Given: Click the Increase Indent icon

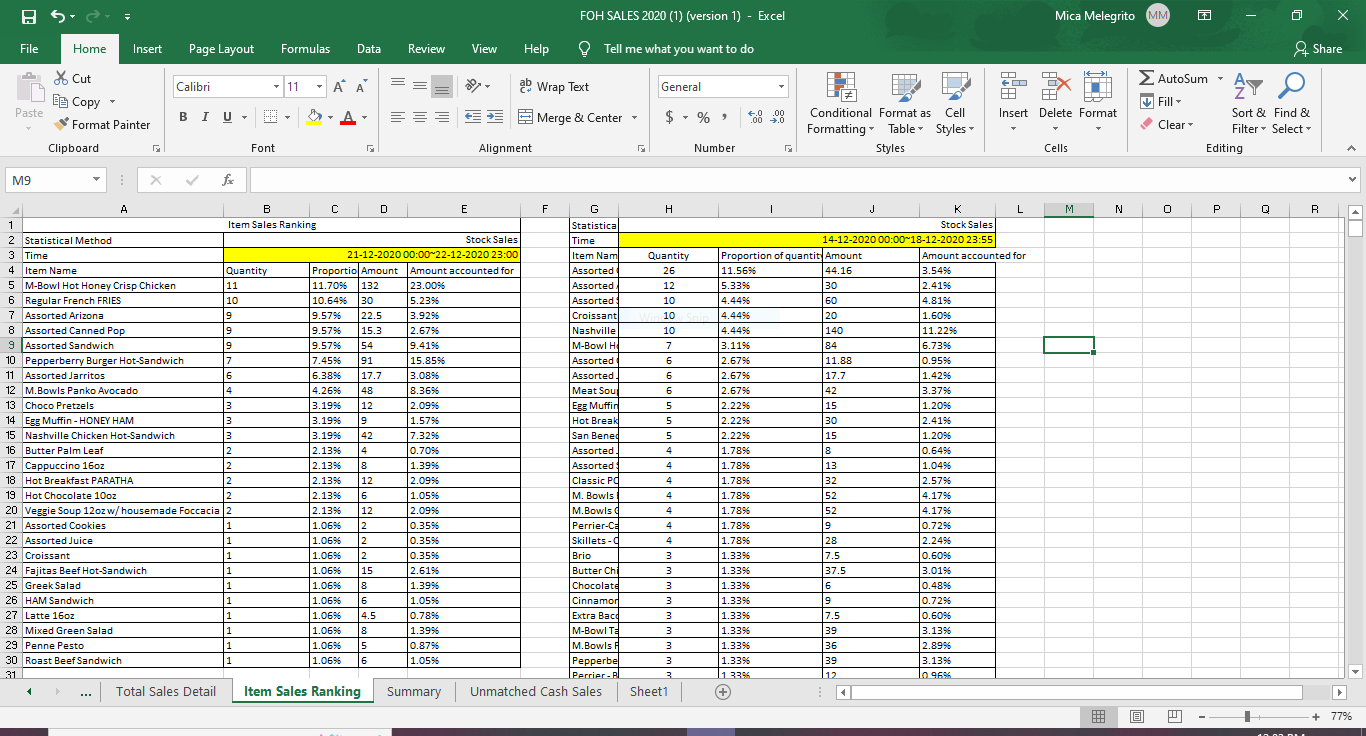Looking at the screenshot, I should pyautogui.click(x=495, y=118).
